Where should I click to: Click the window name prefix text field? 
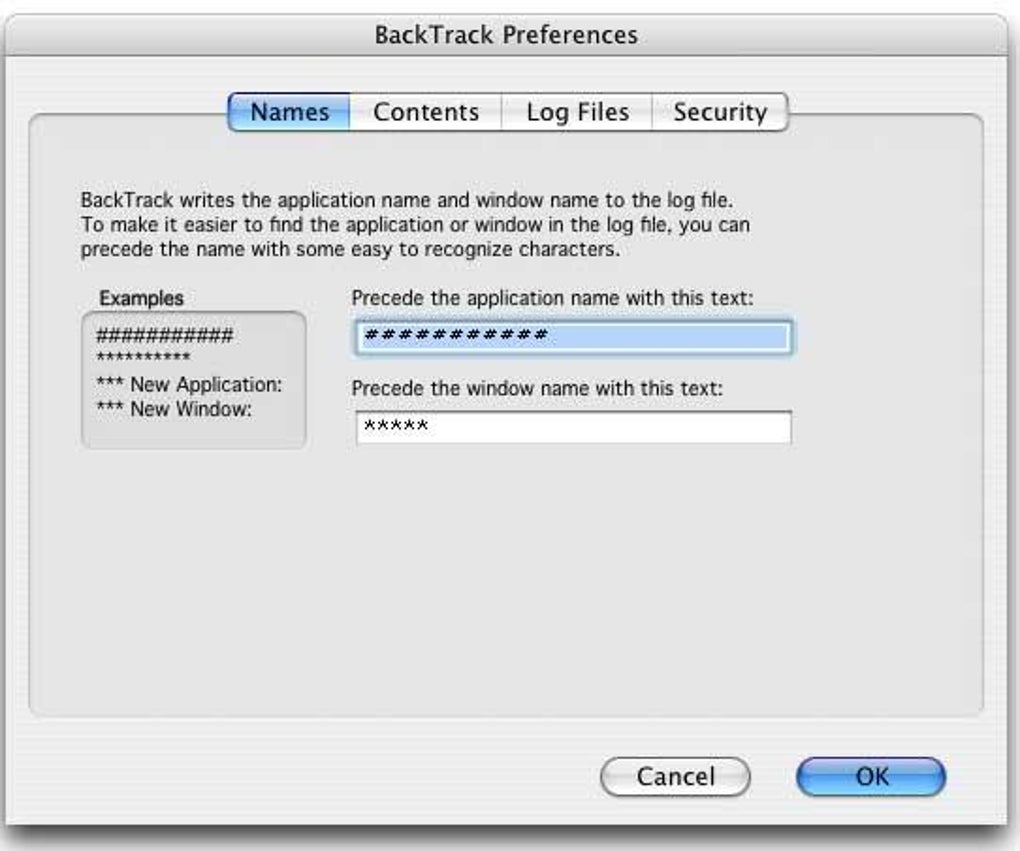(573, 427)
